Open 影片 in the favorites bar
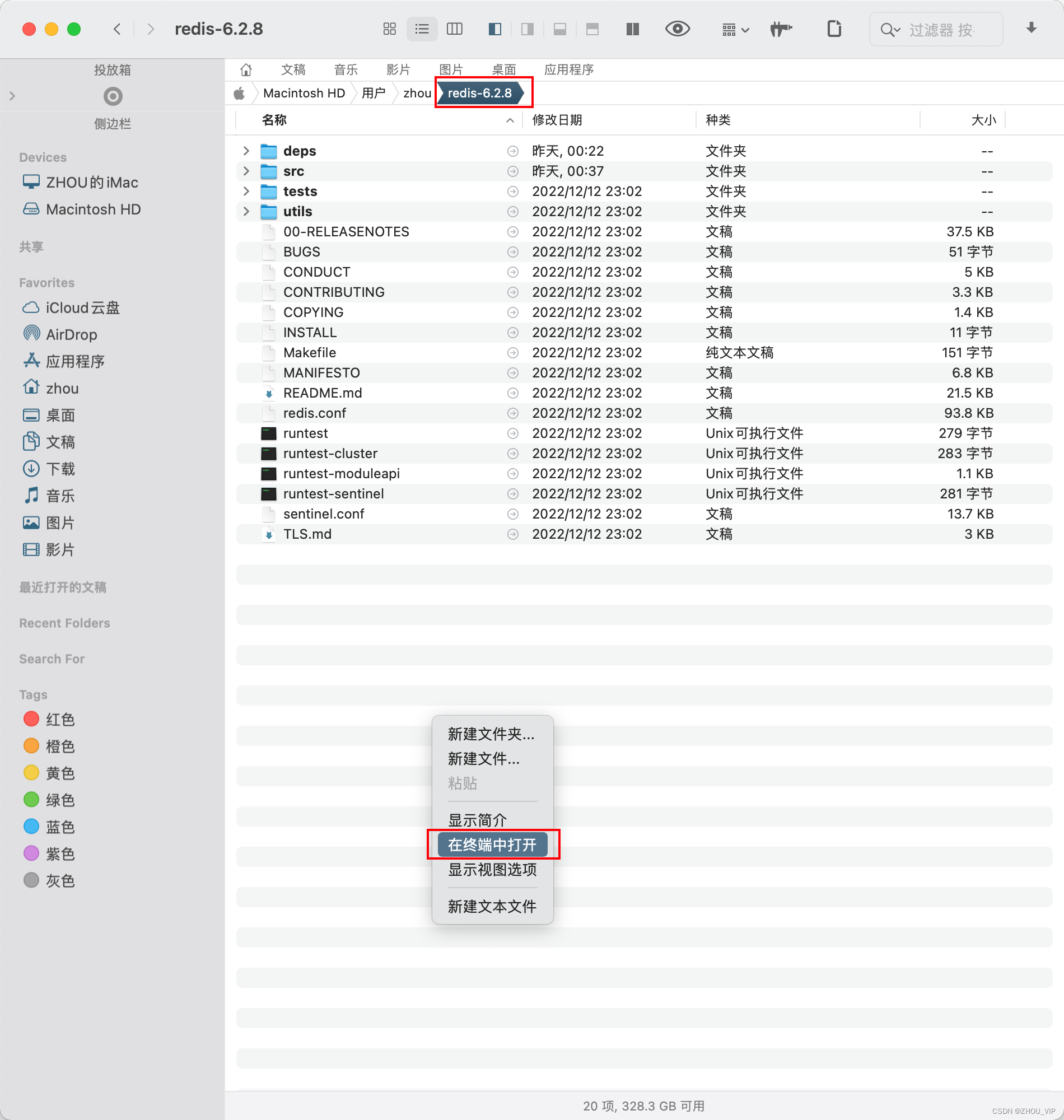 (x=398, y=70)
